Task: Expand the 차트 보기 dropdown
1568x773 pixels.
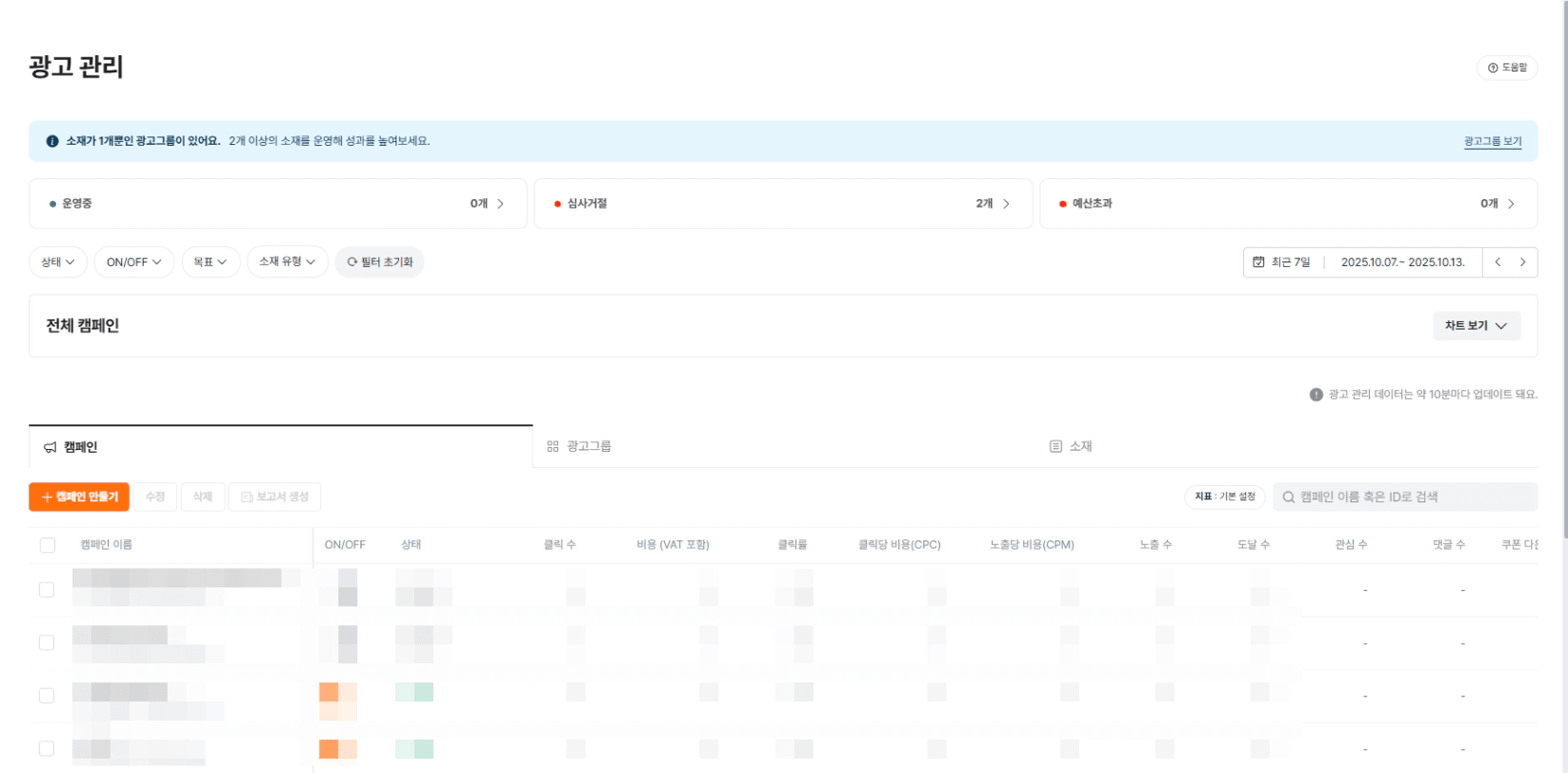Action: [x=1476, y=326]
